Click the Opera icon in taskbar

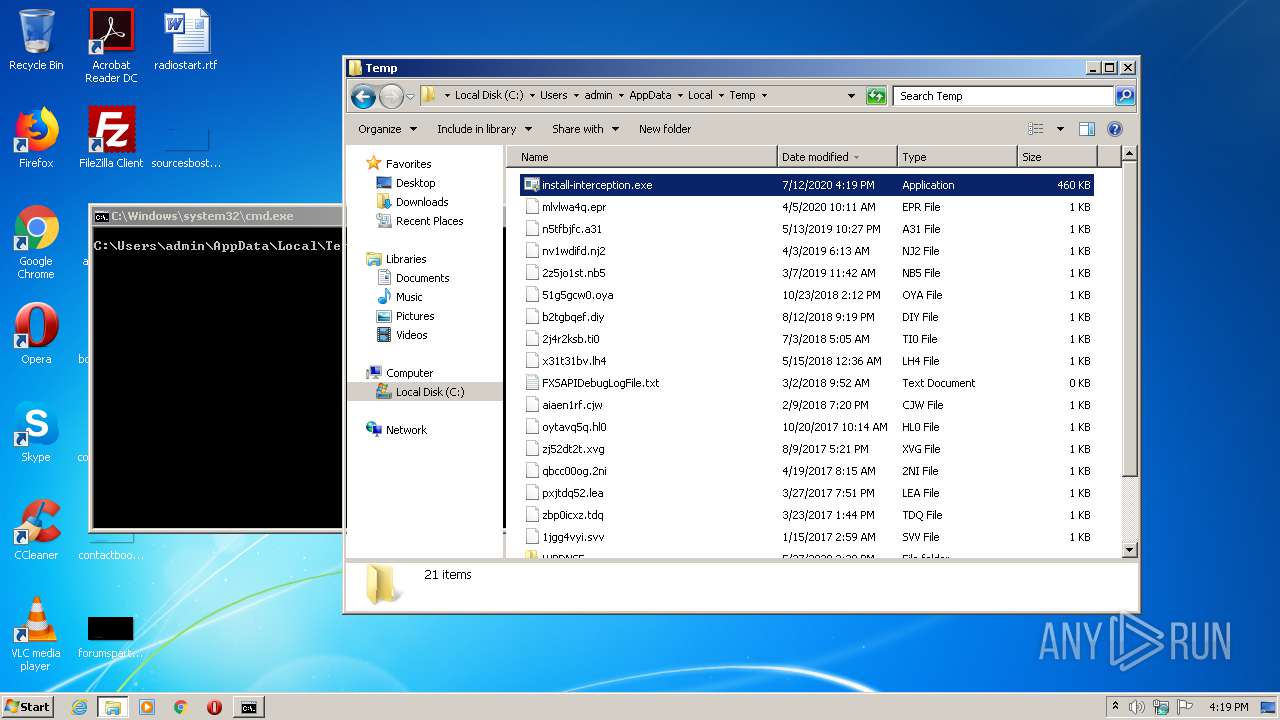click(214, 707)
